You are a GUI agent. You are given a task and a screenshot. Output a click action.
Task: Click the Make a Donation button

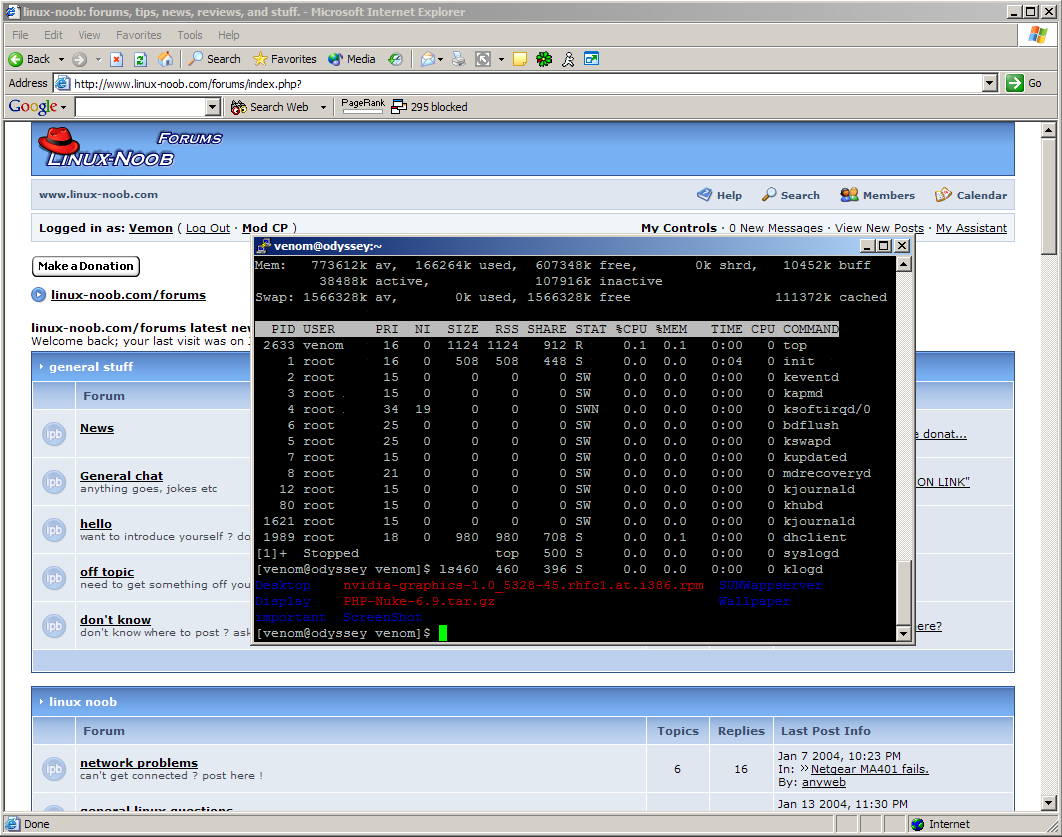[85, 266]
